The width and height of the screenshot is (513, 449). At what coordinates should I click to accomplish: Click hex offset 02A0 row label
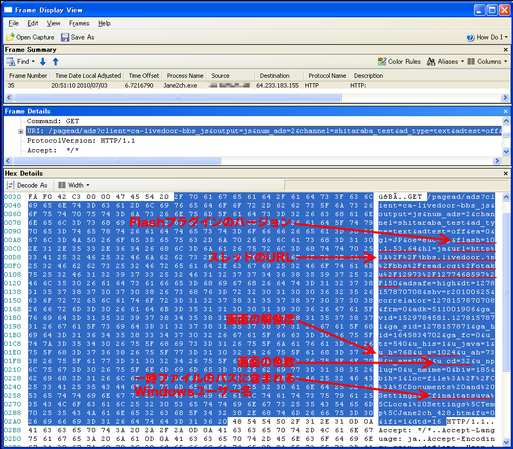[x=13, y=422]
